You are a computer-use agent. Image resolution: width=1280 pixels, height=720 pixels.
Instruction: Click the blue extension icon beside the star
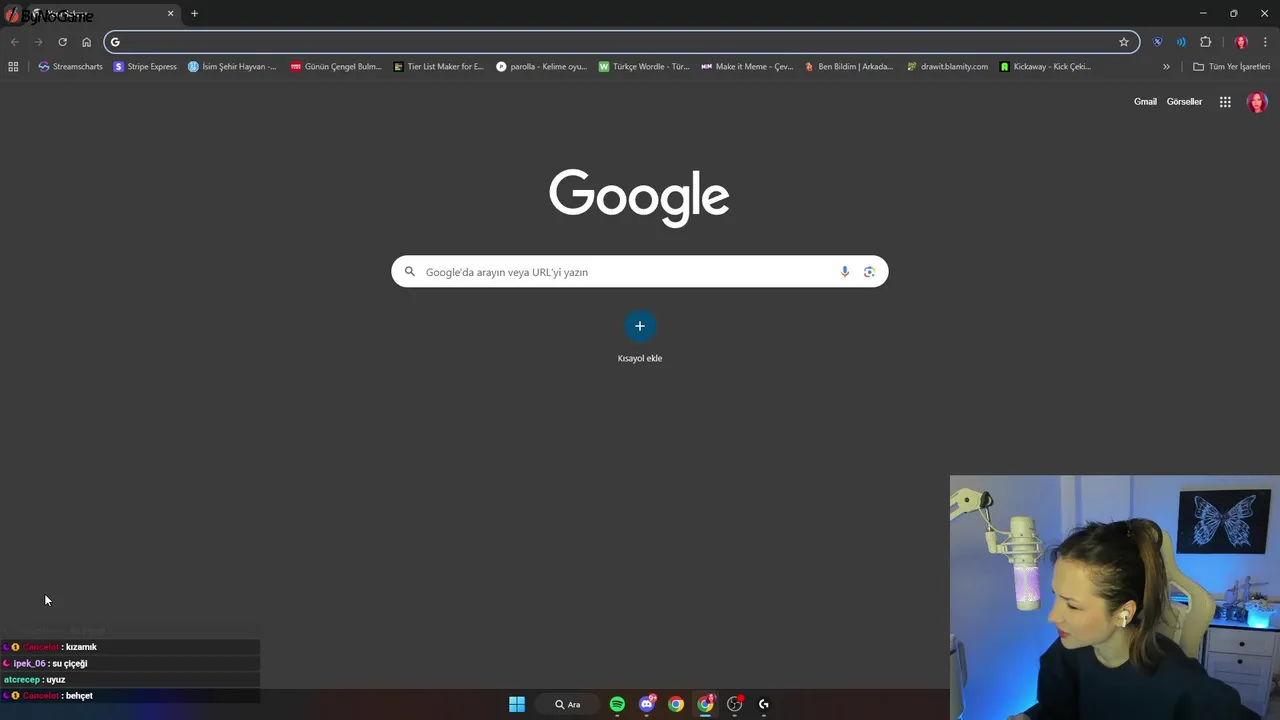pyautogui.click(x=1157, y=42)
